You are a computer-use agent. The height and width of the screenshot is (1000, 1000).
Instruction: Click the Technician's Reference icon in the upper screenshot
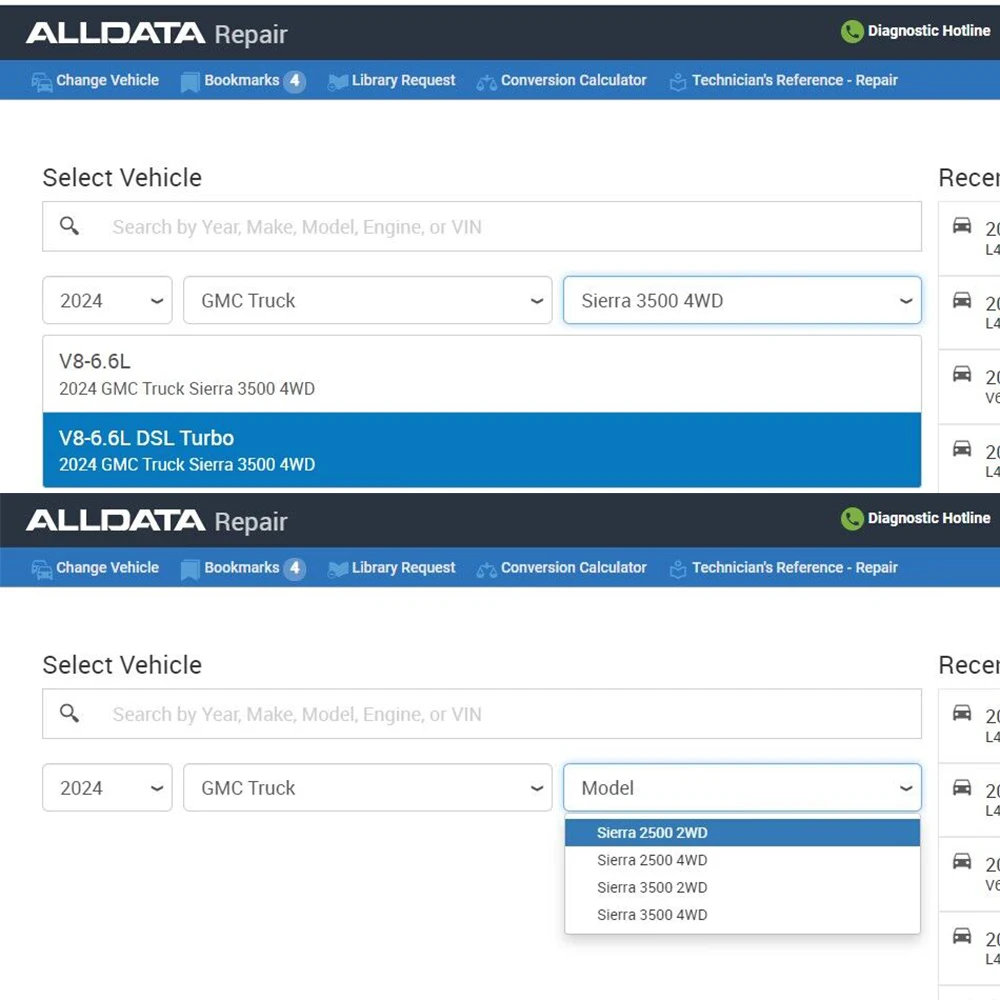pos(677,82)
